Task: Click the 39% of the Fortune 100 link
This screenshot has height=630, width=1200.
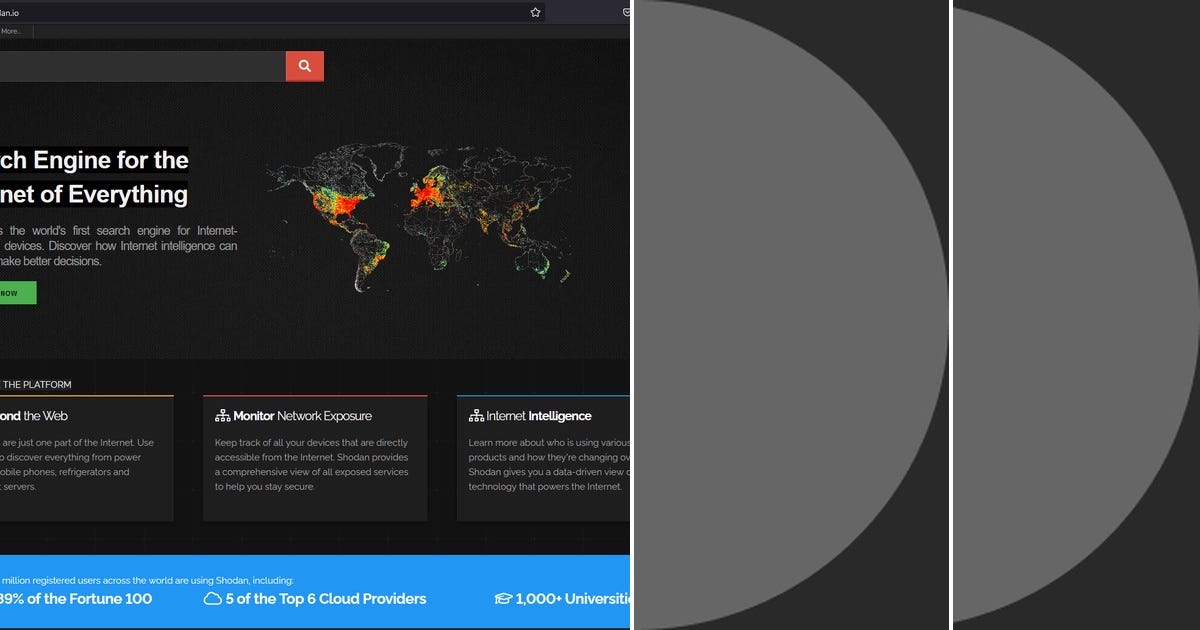Action: (x=78, y=599)
